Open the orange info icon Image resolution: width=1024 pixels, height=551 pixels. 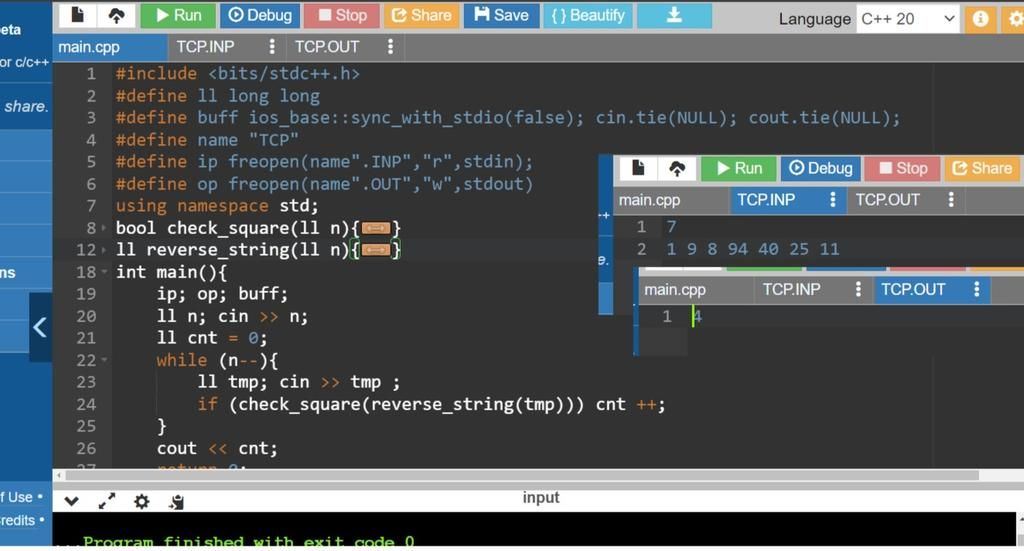click(980, 18)
